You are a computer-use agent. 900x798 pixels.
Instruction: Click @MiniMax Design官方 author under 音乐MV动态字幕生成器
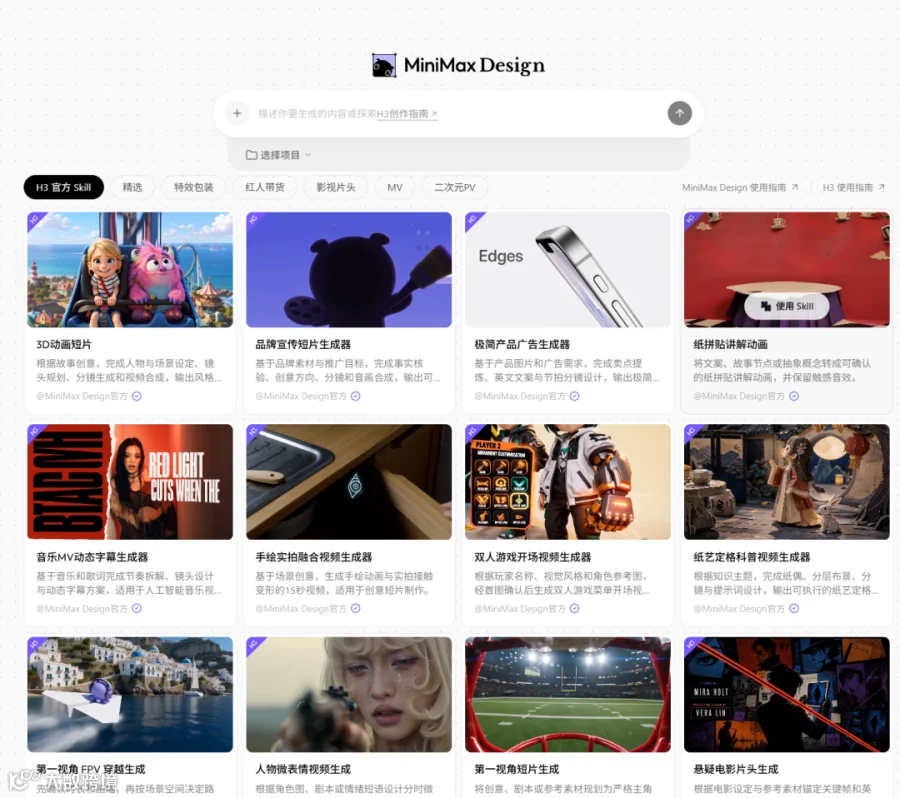(x=82, y=609)
